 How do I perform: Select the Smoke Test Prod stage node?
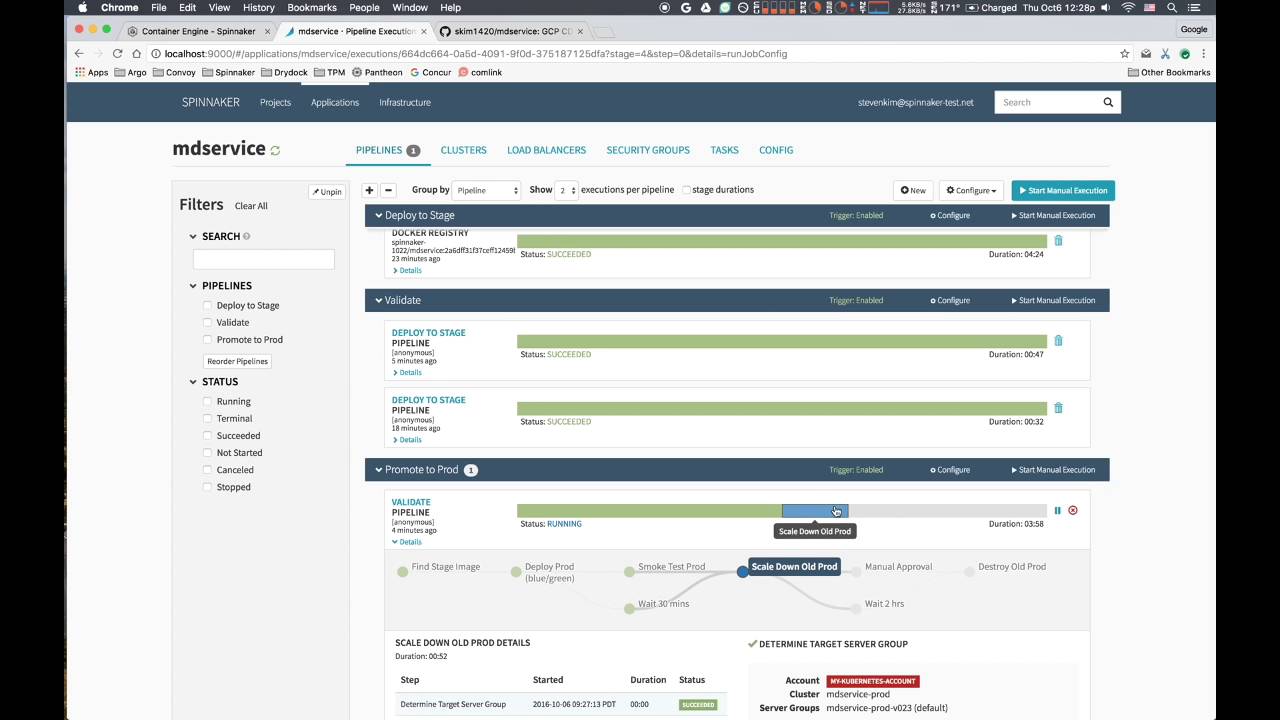tap(629, 571)
